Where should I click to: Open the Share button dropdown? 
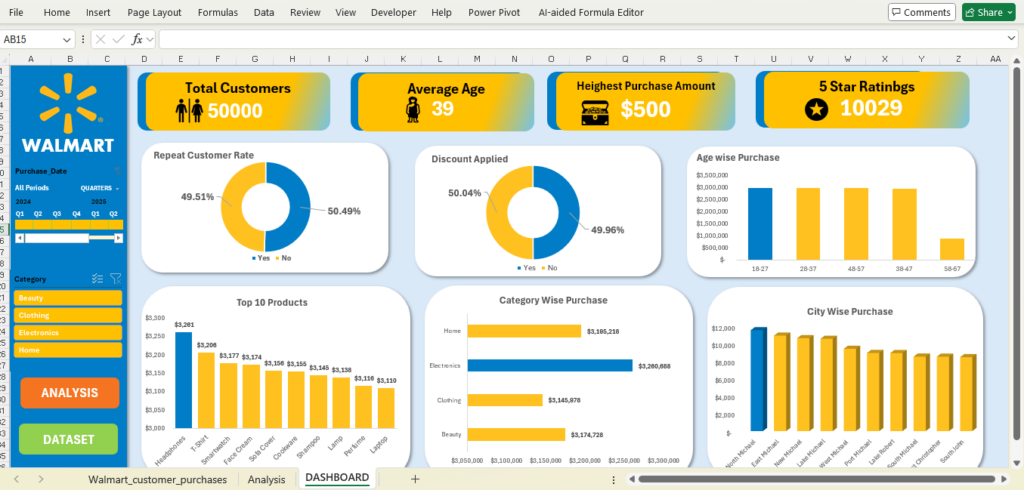1011,12
